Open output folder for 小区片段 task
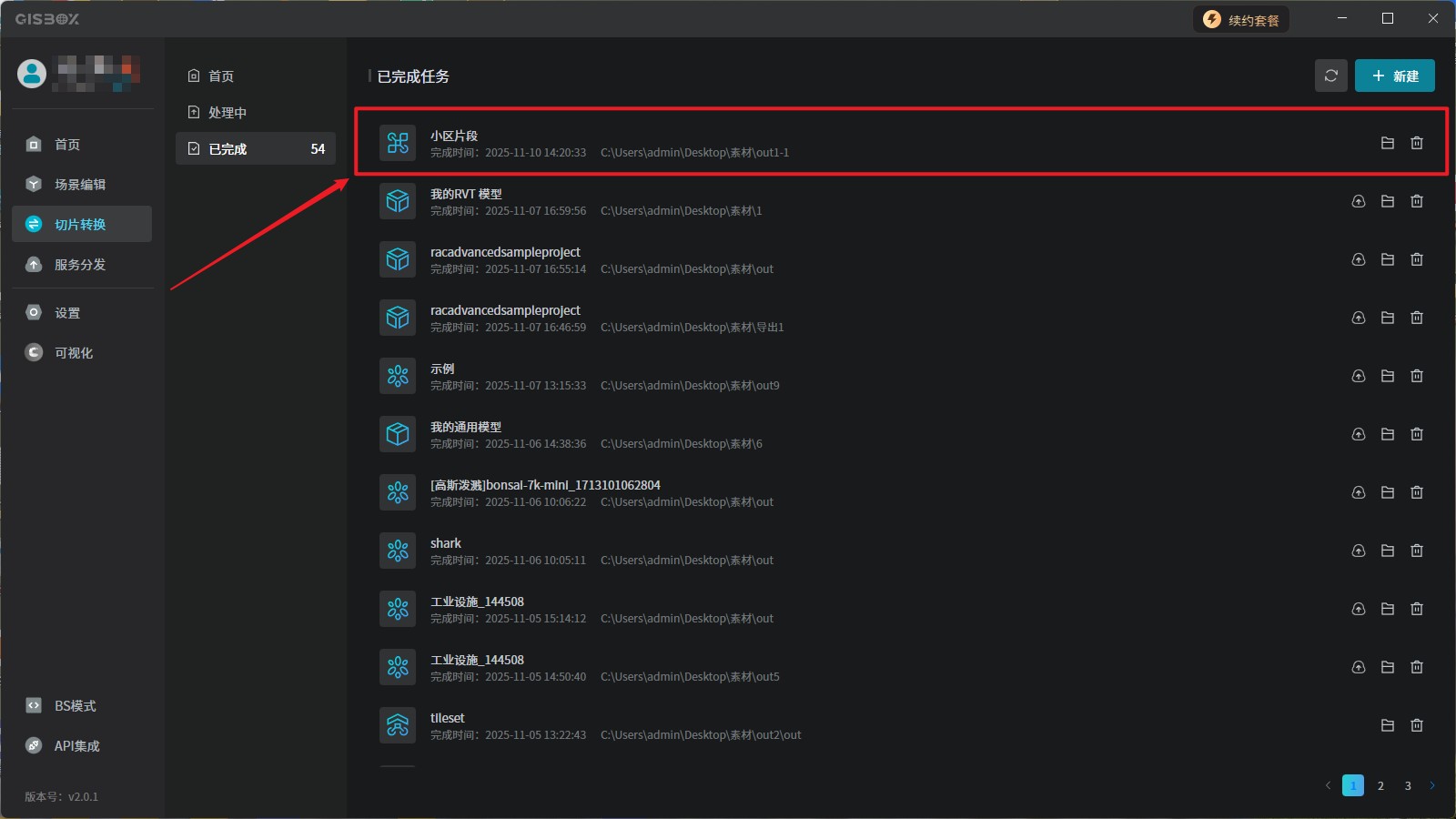The image size is (1456, 819). [1387, 143]
